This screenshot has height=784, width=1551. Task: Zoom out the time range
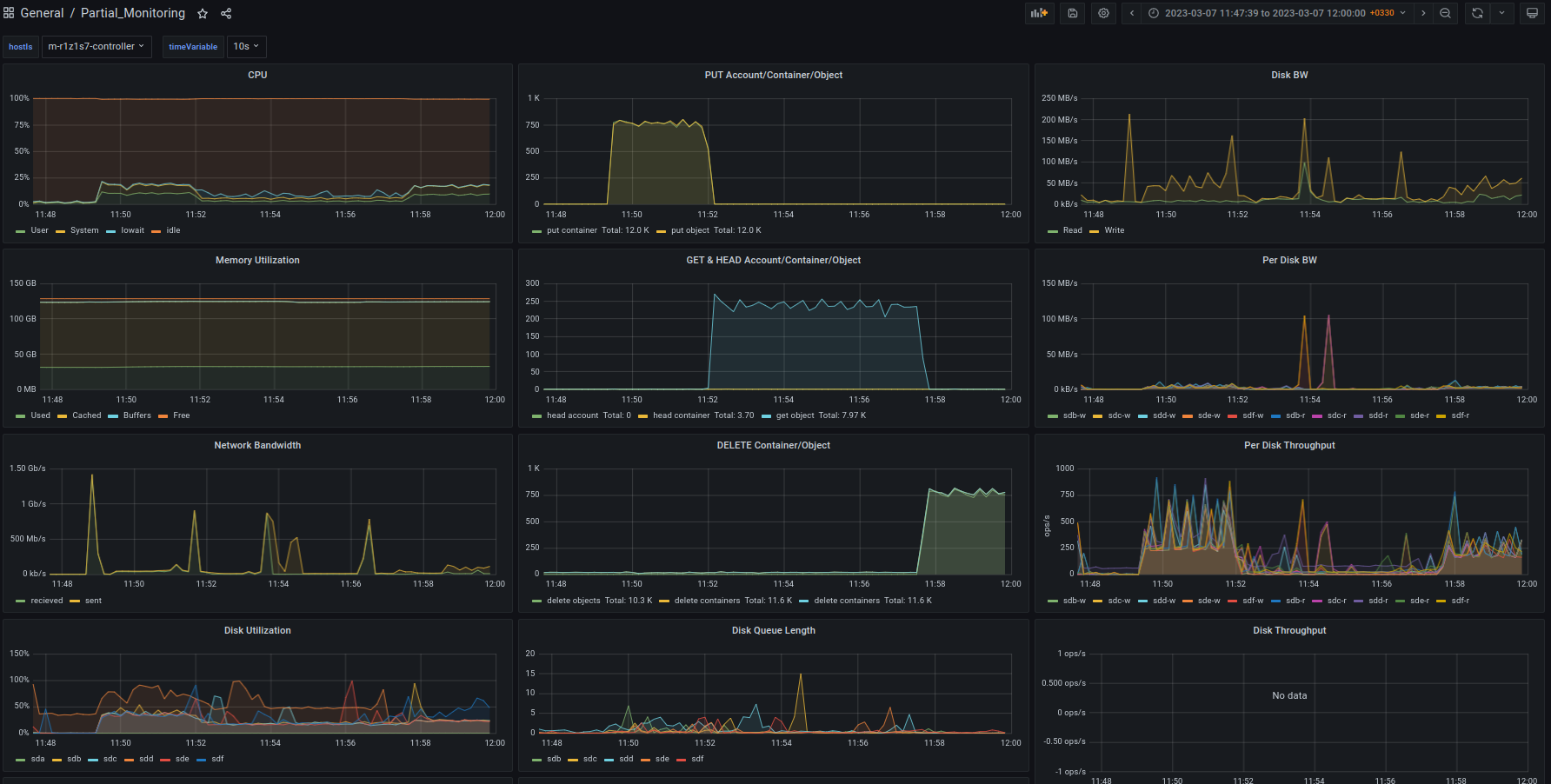(x=1445, y=13)
